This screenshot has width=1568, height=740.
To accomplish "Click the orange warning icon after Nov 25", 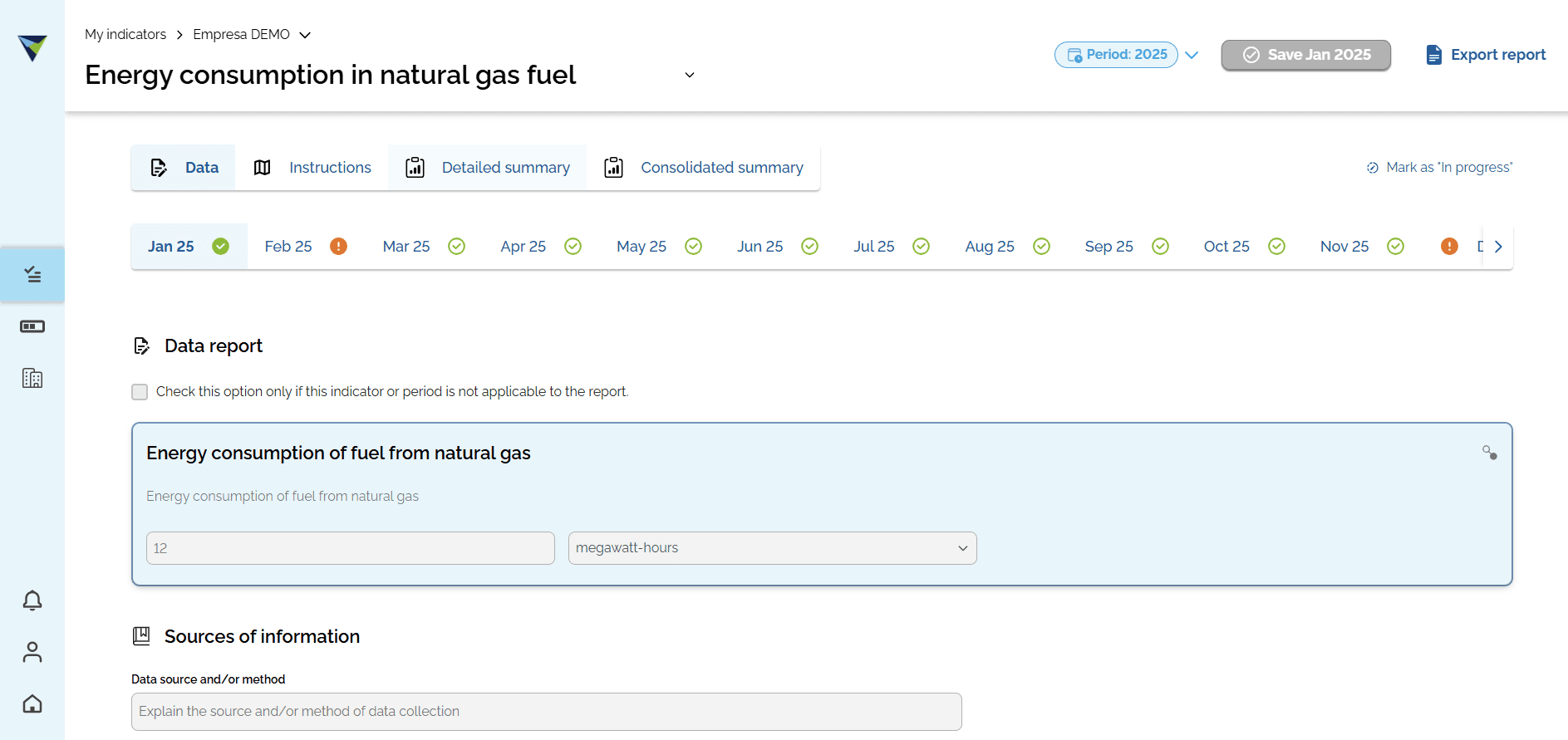I will click(x=1449, y=247).
